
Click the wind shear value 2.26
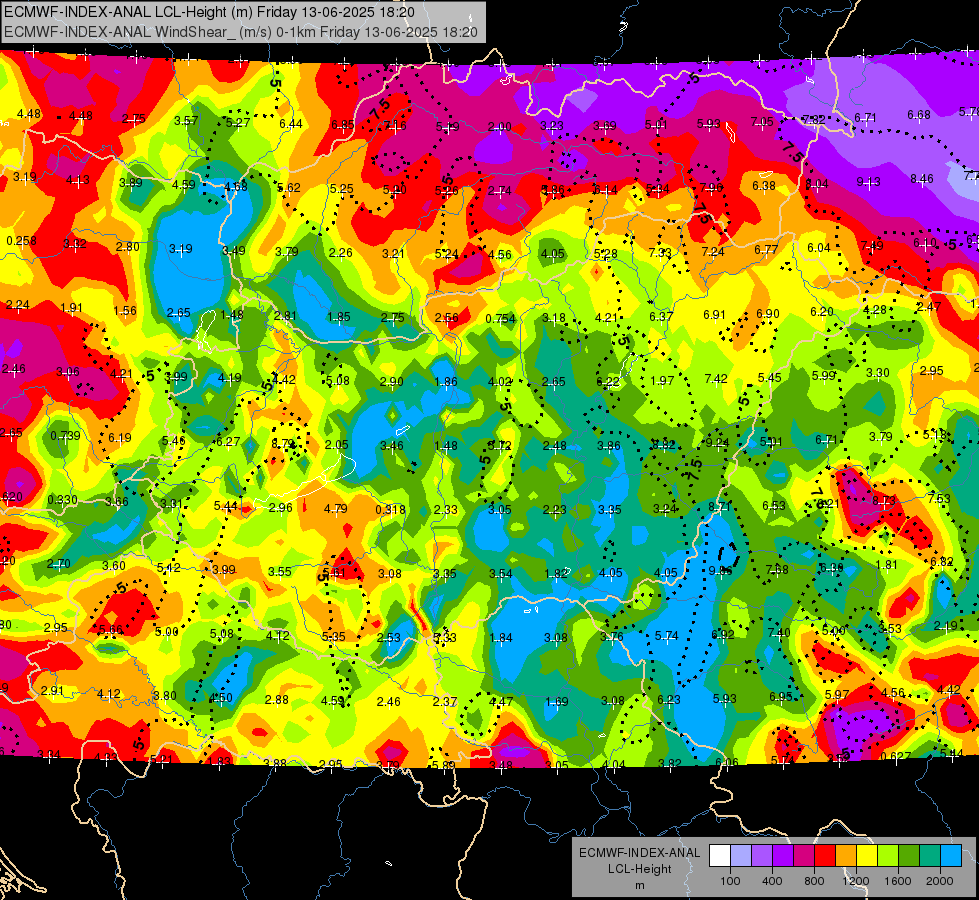click(x=340, y=253)
